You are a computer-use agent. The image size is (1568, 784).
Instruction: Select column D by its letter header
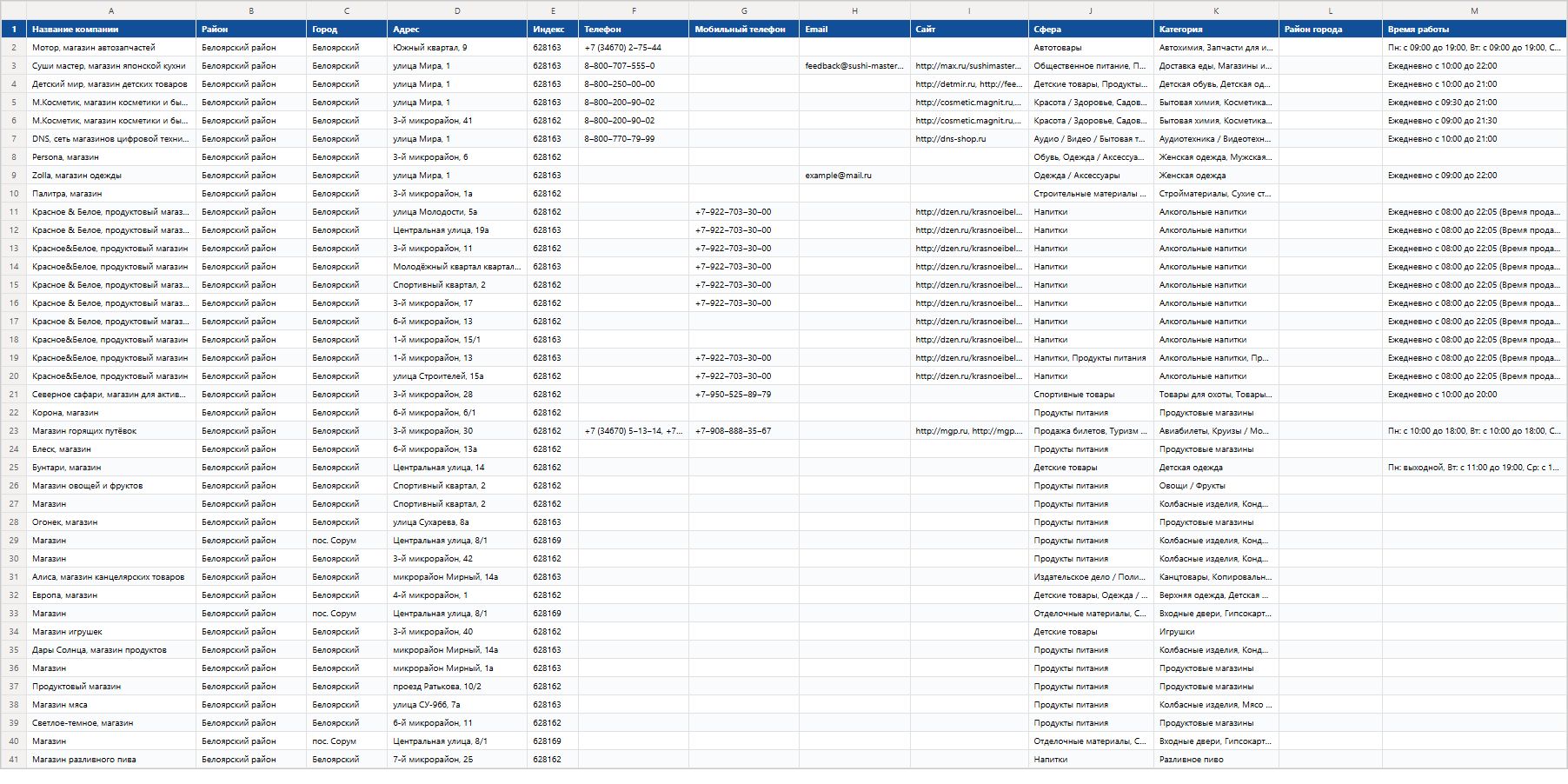[457, 10]
